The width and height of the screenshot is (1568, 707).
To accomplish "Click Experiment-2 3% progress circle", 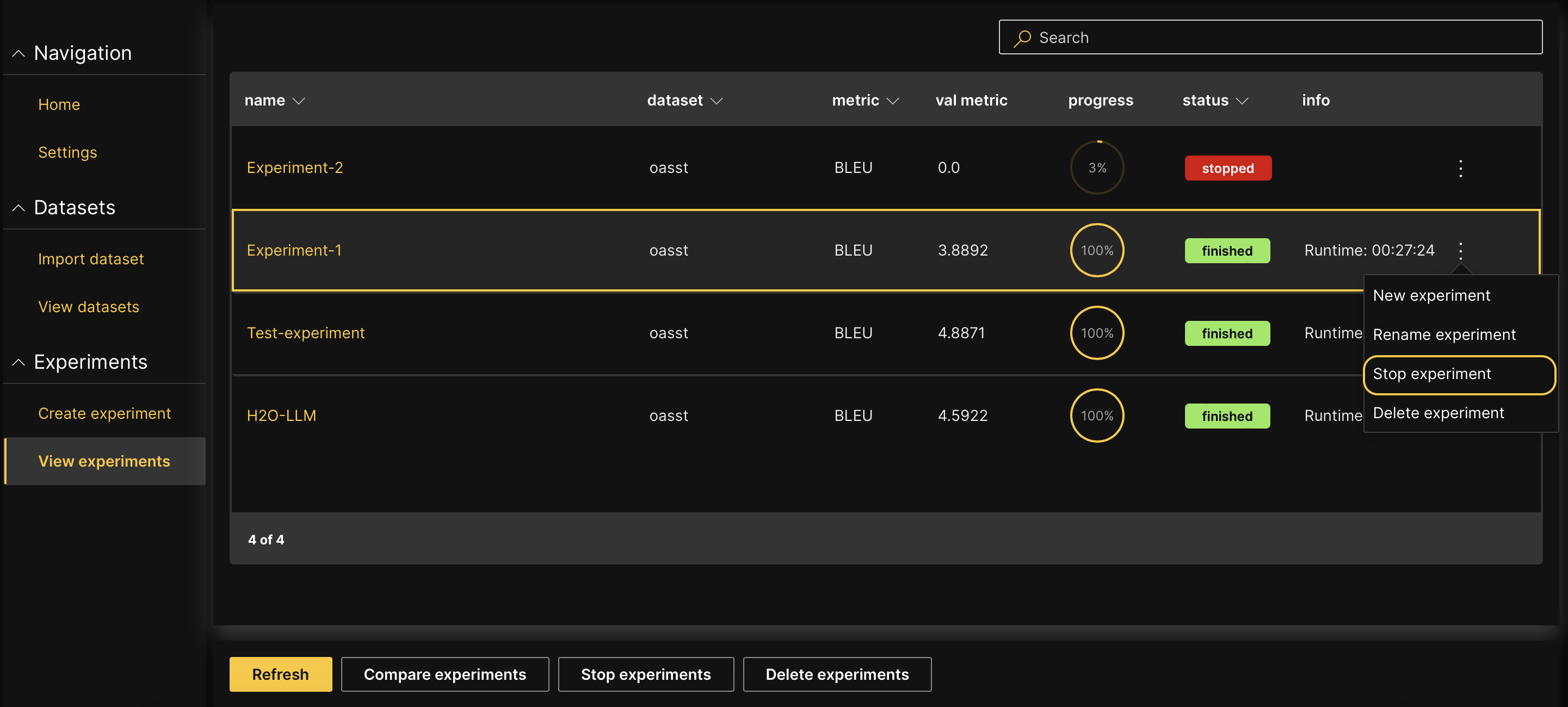I will (1096, 168).
